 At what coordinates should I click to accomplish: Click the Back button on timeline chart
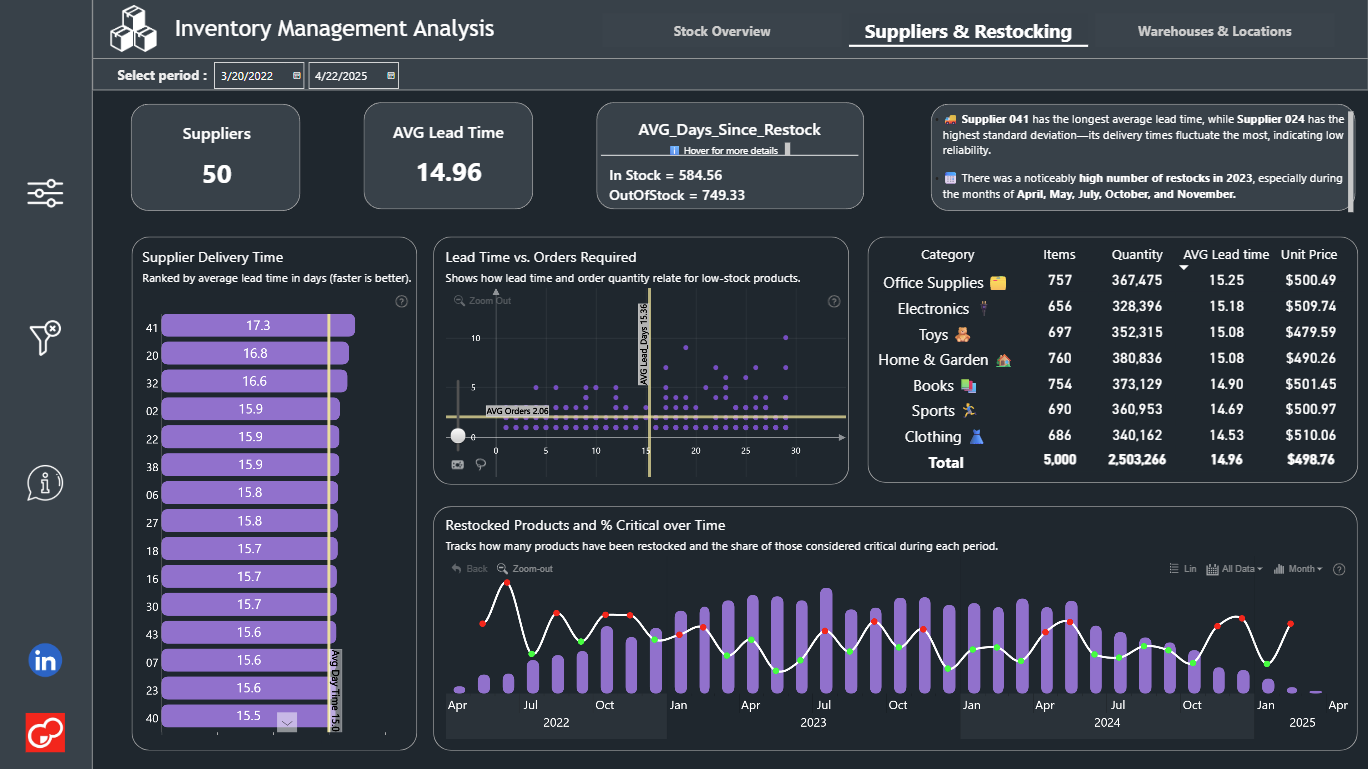coord(469,569)
